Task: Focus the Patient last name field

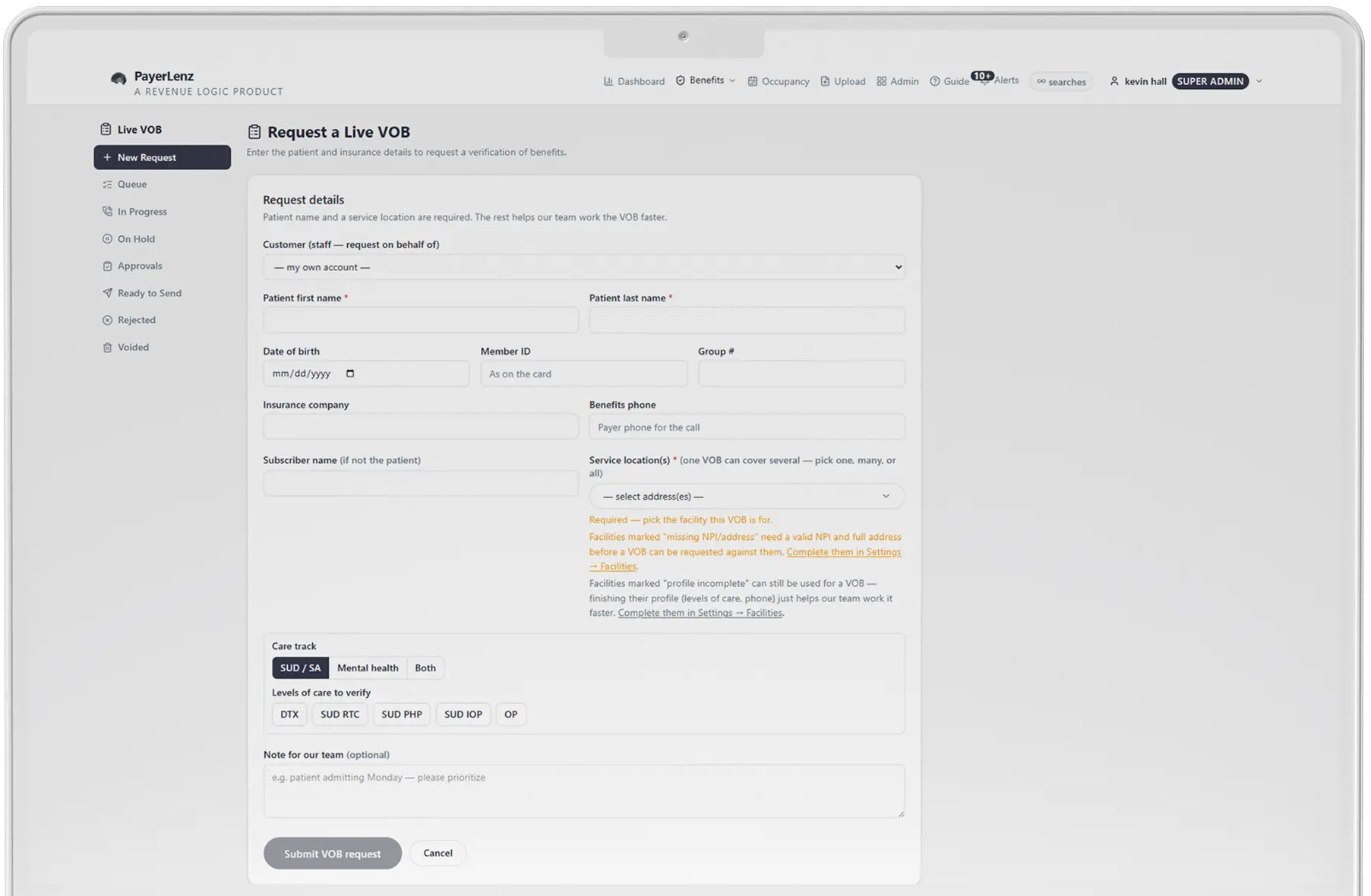Action: [x=747, y=320]
